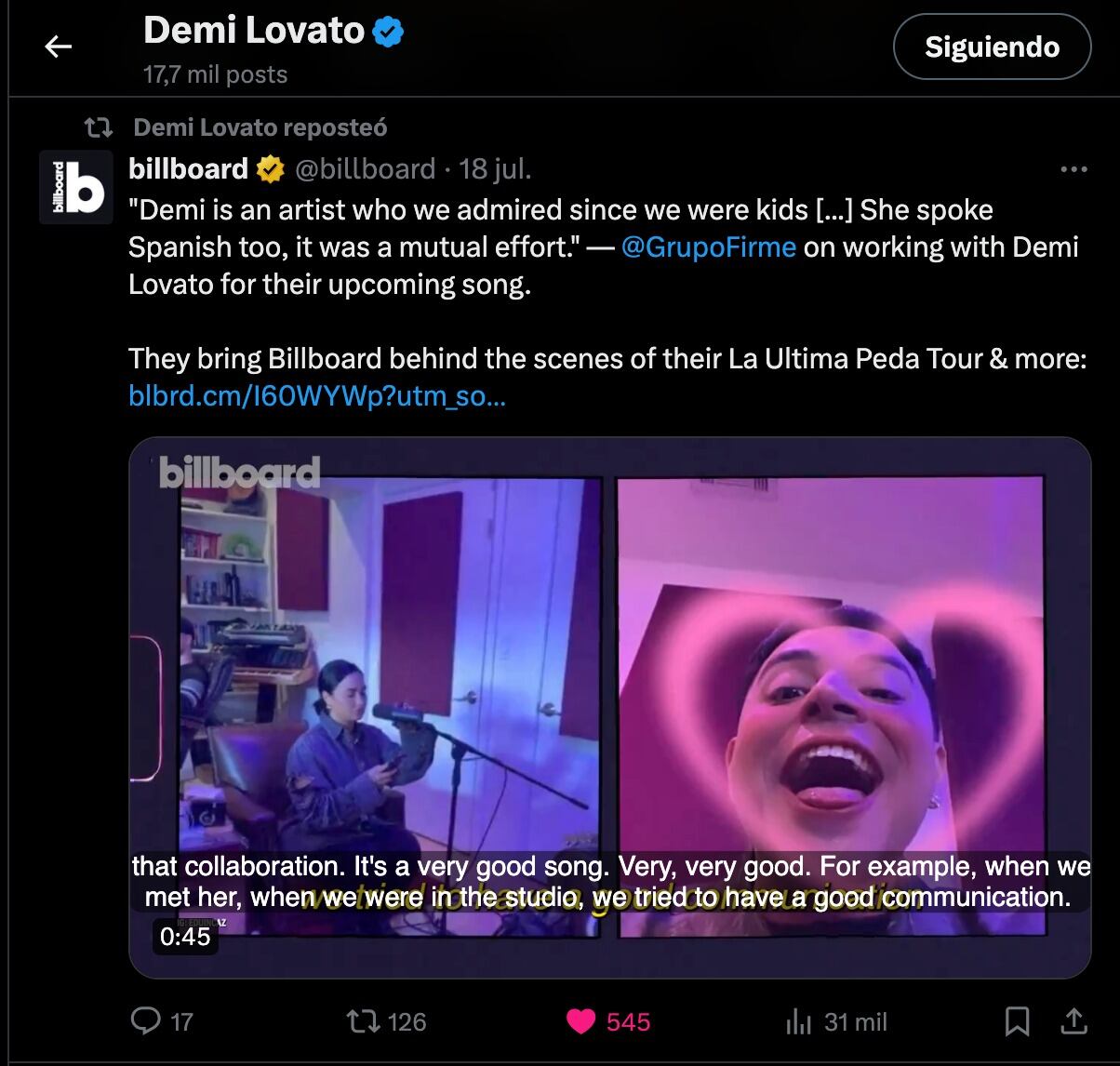
Task: Click the billboard account name
Action: tap(189, 168)
